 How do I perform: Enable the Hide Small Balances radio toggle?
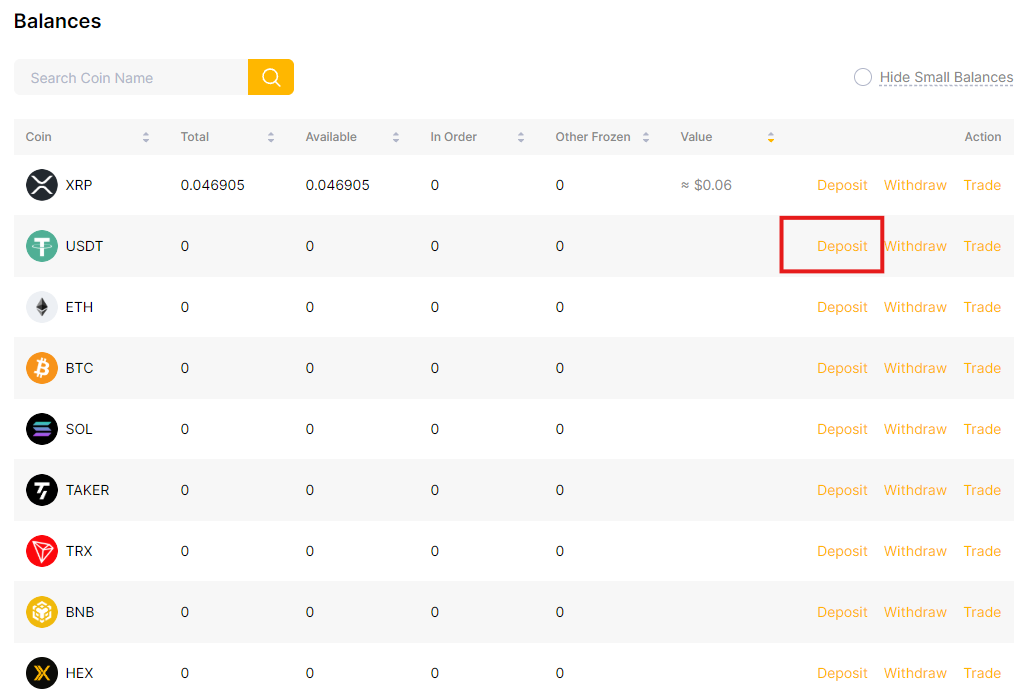(863, 77)
